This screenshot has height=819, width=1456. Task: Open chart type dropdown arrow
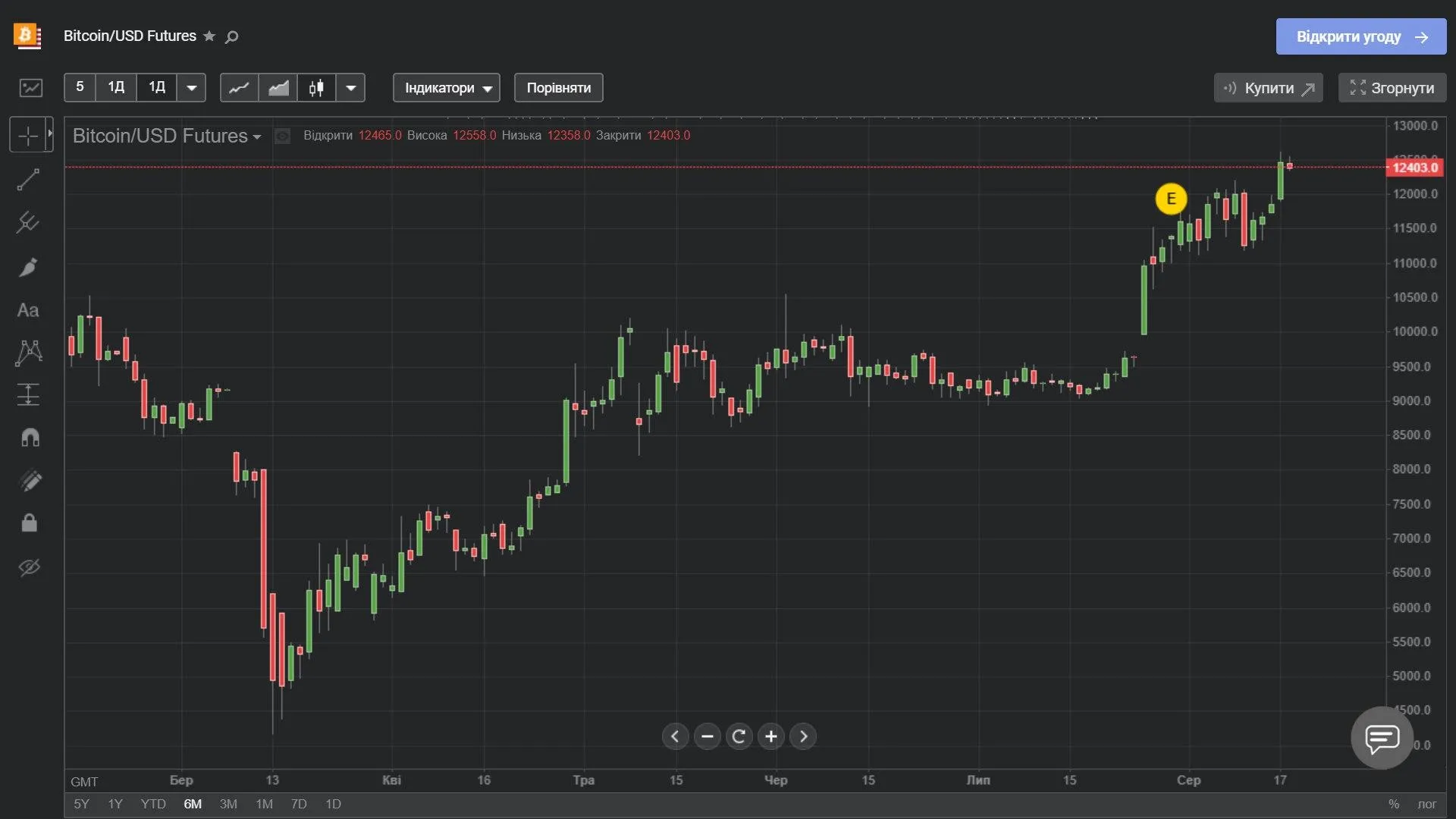tap(351, 88)
